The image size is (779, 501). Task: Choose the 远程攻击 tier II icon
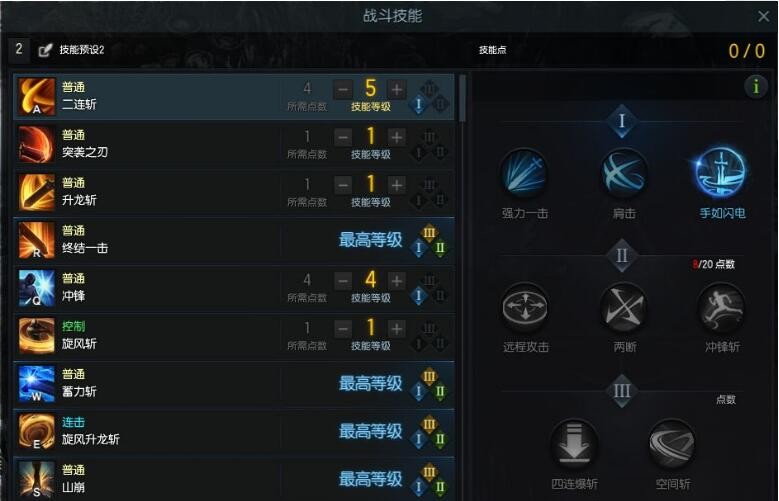coord(525,308)
